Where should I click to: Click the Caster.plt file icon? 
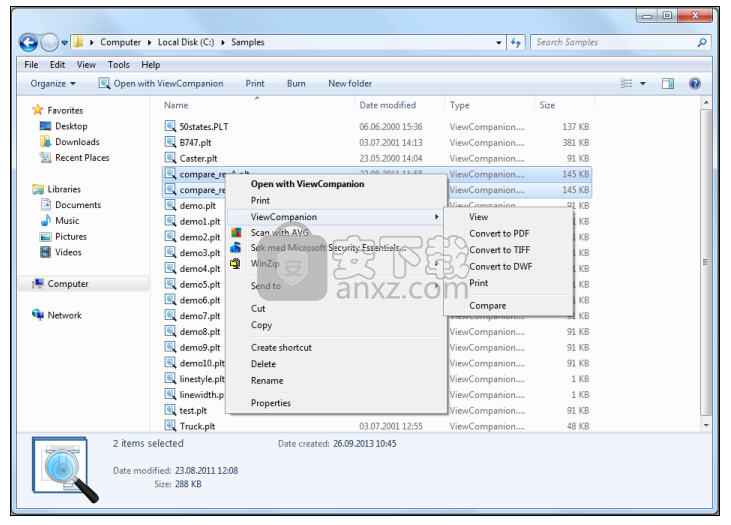170,158
